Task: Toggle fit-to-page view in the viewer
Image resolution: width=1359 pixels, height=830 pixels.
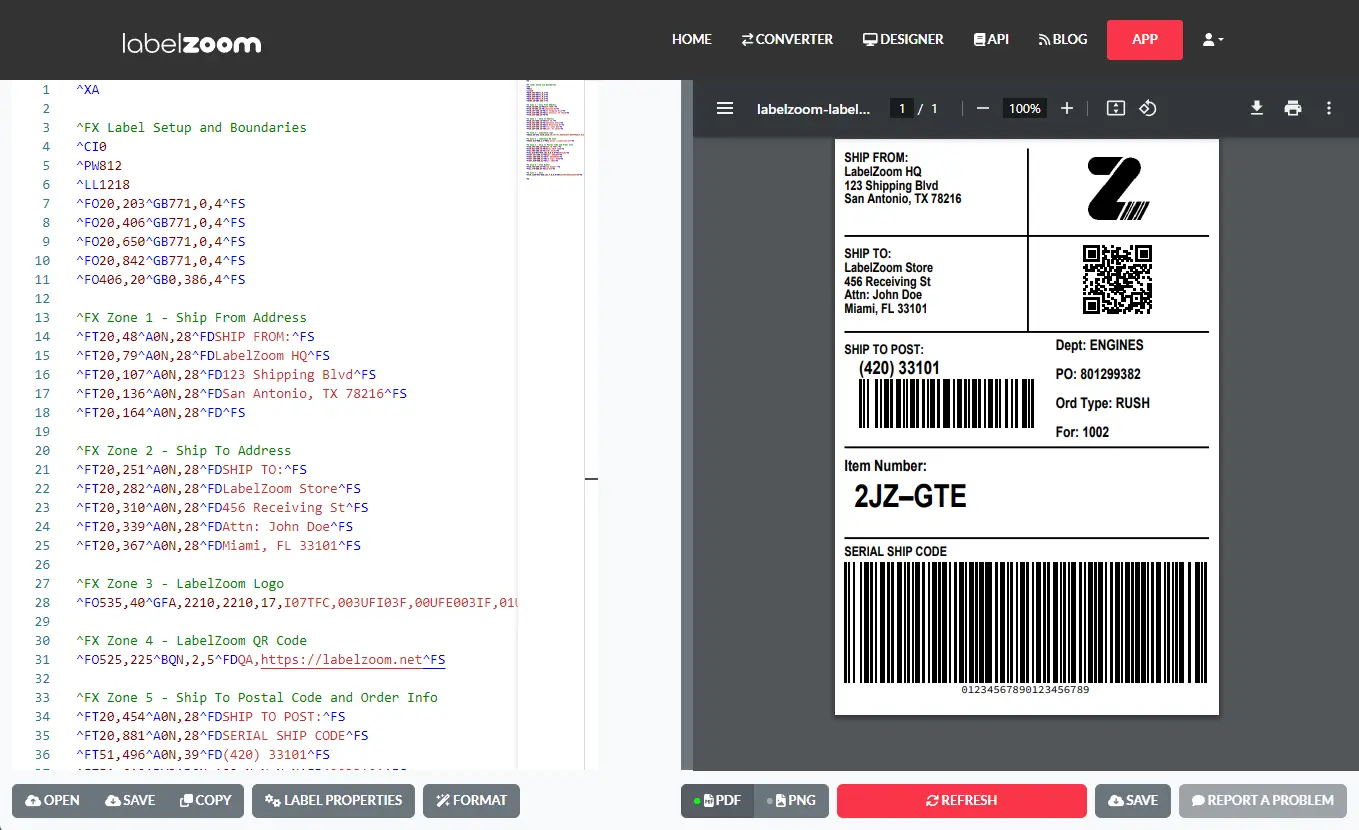Action: pos(1115,108)
